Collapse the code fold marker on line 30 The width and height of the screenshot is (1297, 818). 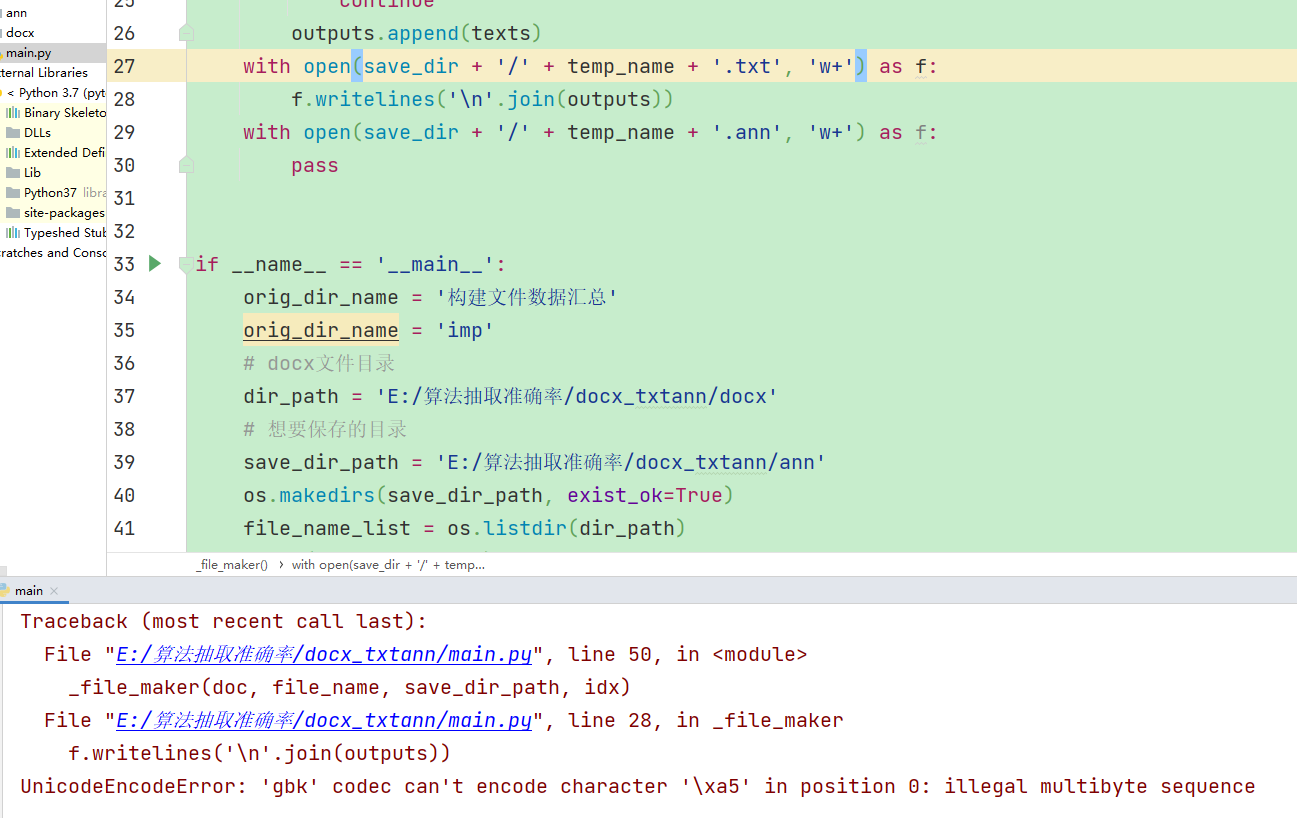coord(186,165)
